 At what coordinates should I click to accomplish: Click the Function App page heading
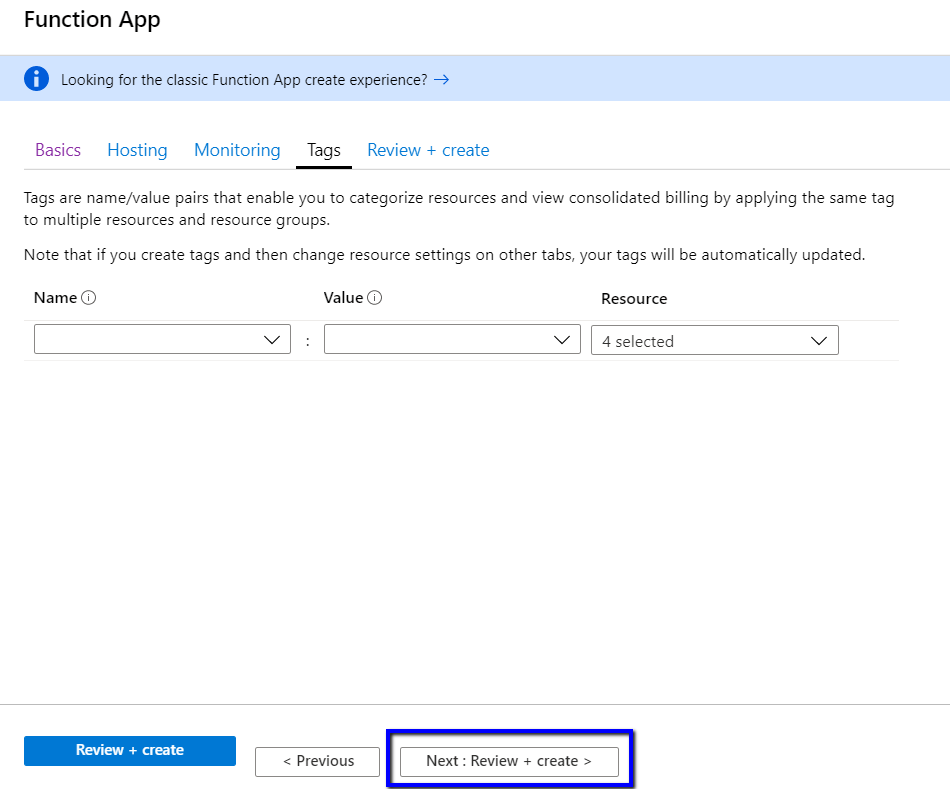(92, 19)
